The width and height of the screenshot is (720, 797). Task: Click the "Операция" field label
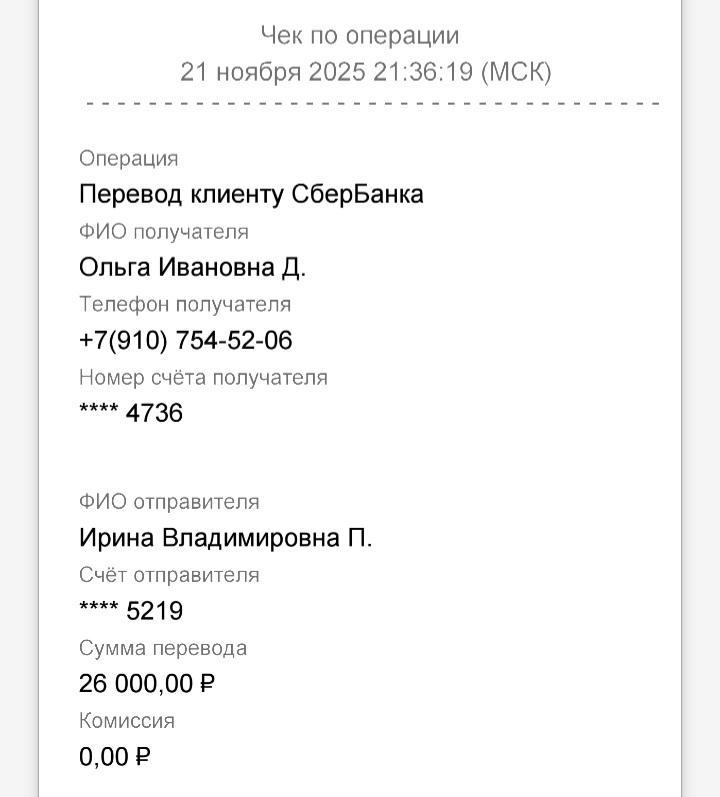pos(128,158)
